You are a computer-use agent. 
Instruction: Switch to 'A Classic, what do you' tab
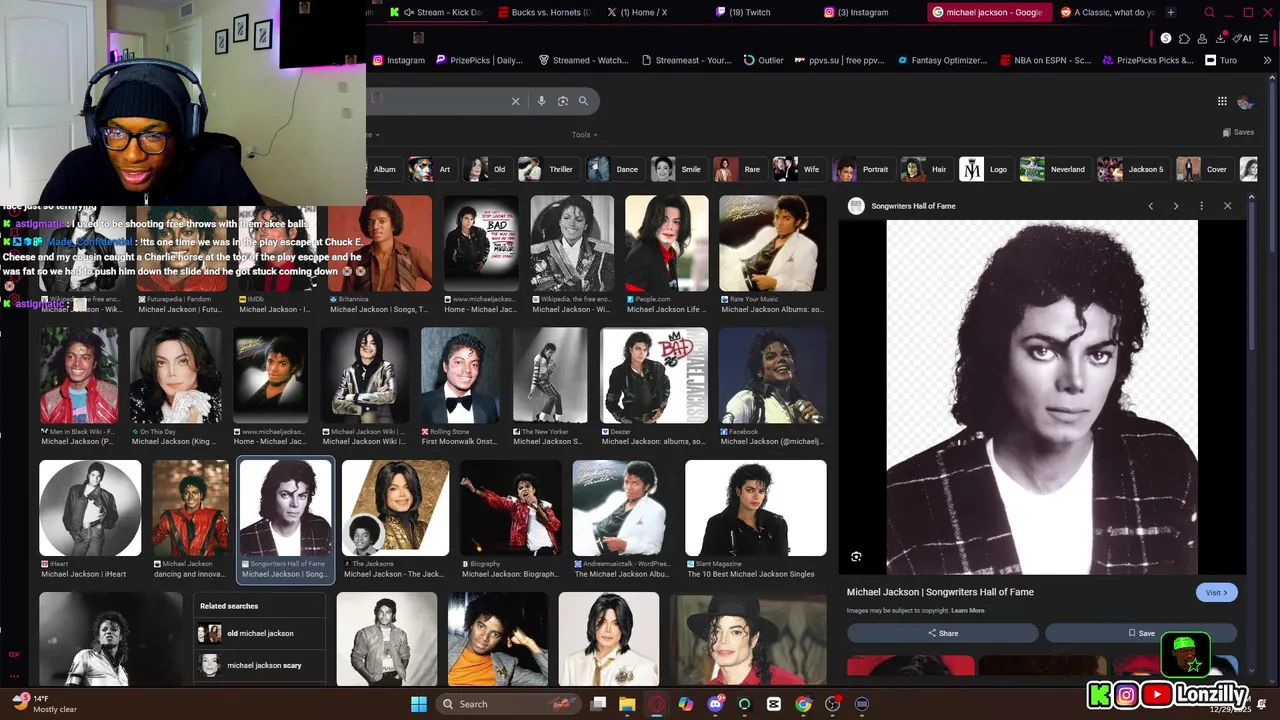tap(1107, 12)
